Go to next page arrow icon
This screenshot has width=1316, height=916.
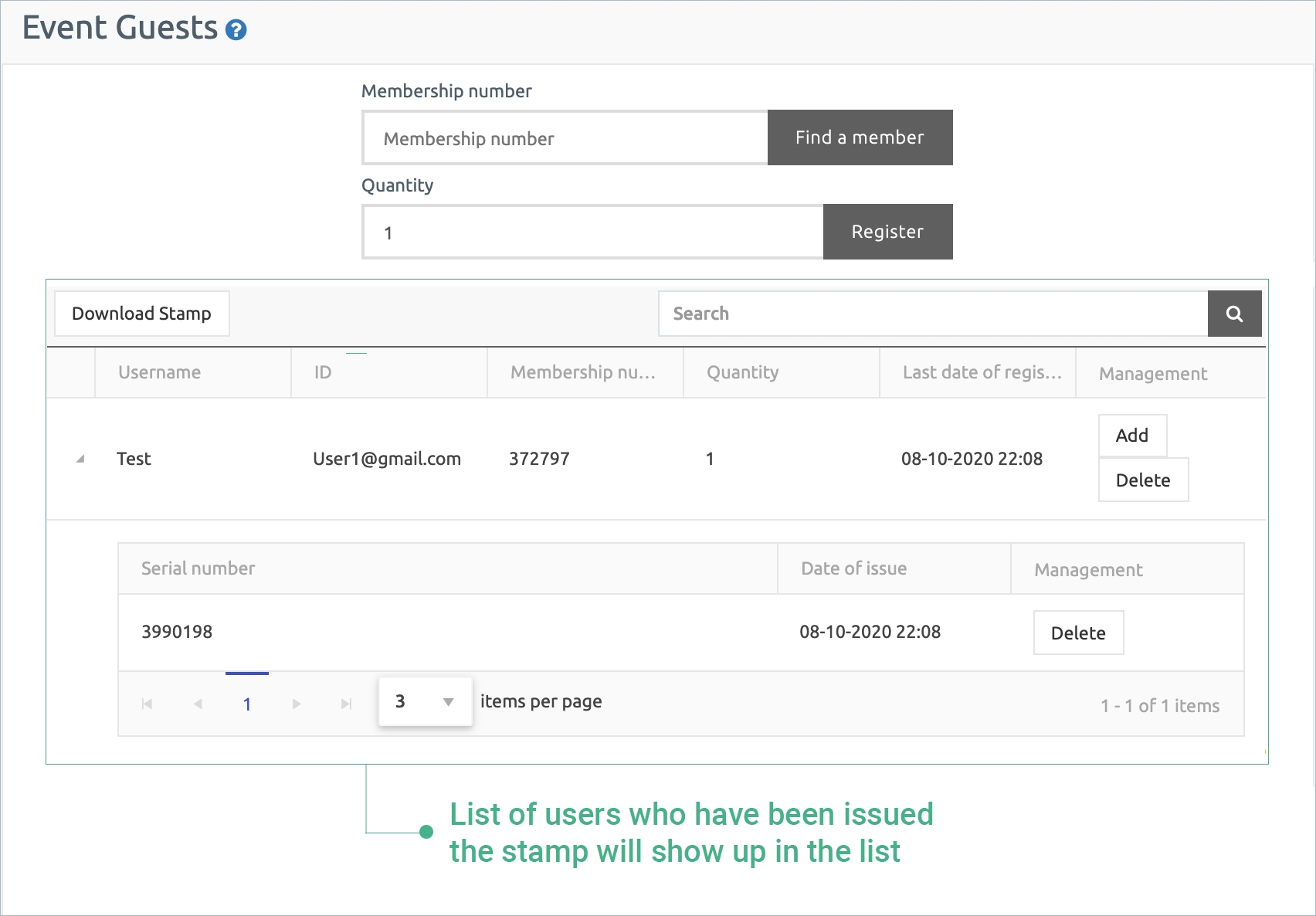(x=297, y=704)
